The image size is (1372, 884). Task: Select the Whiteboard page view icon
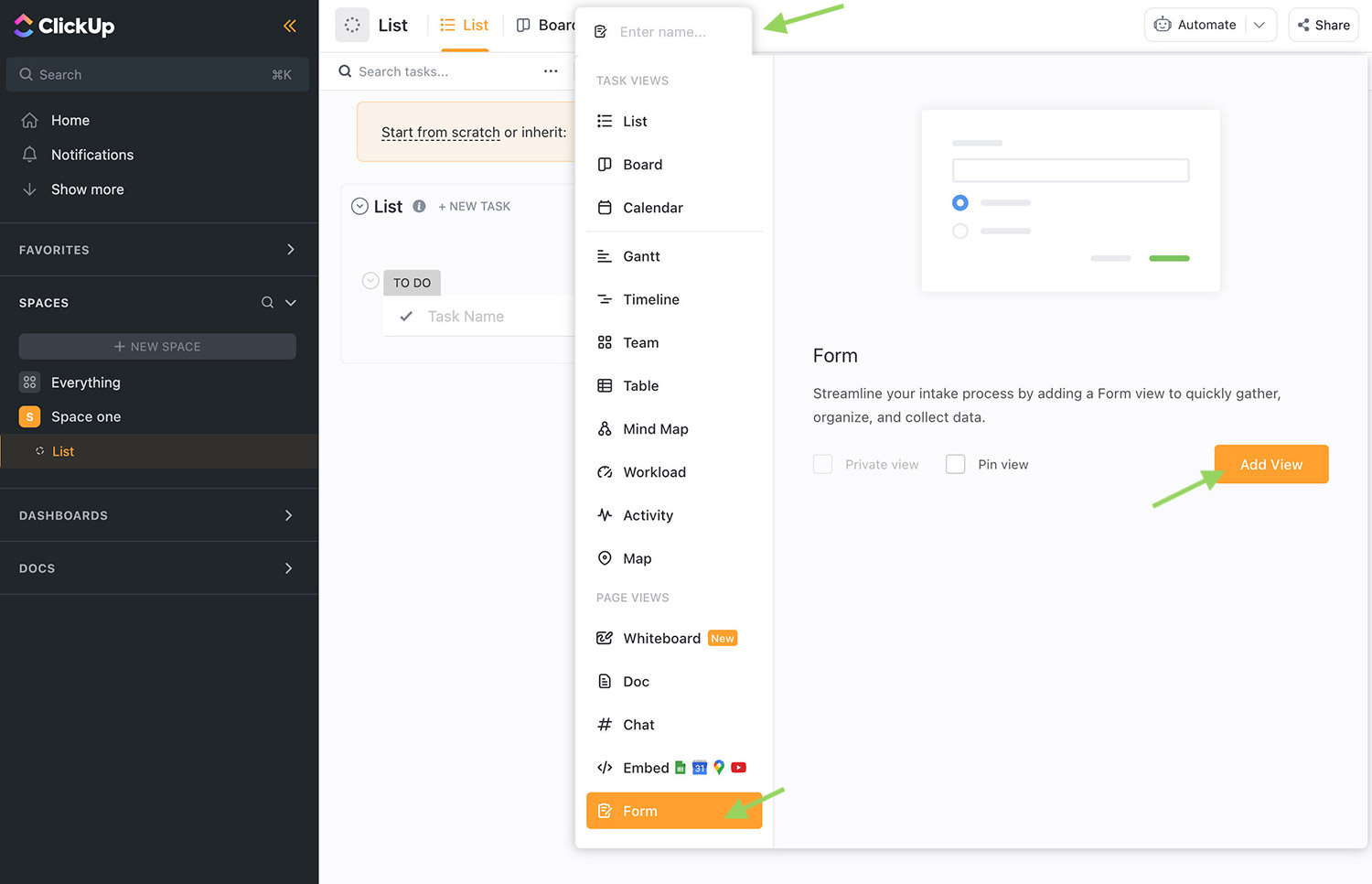[x=605, y=638]
